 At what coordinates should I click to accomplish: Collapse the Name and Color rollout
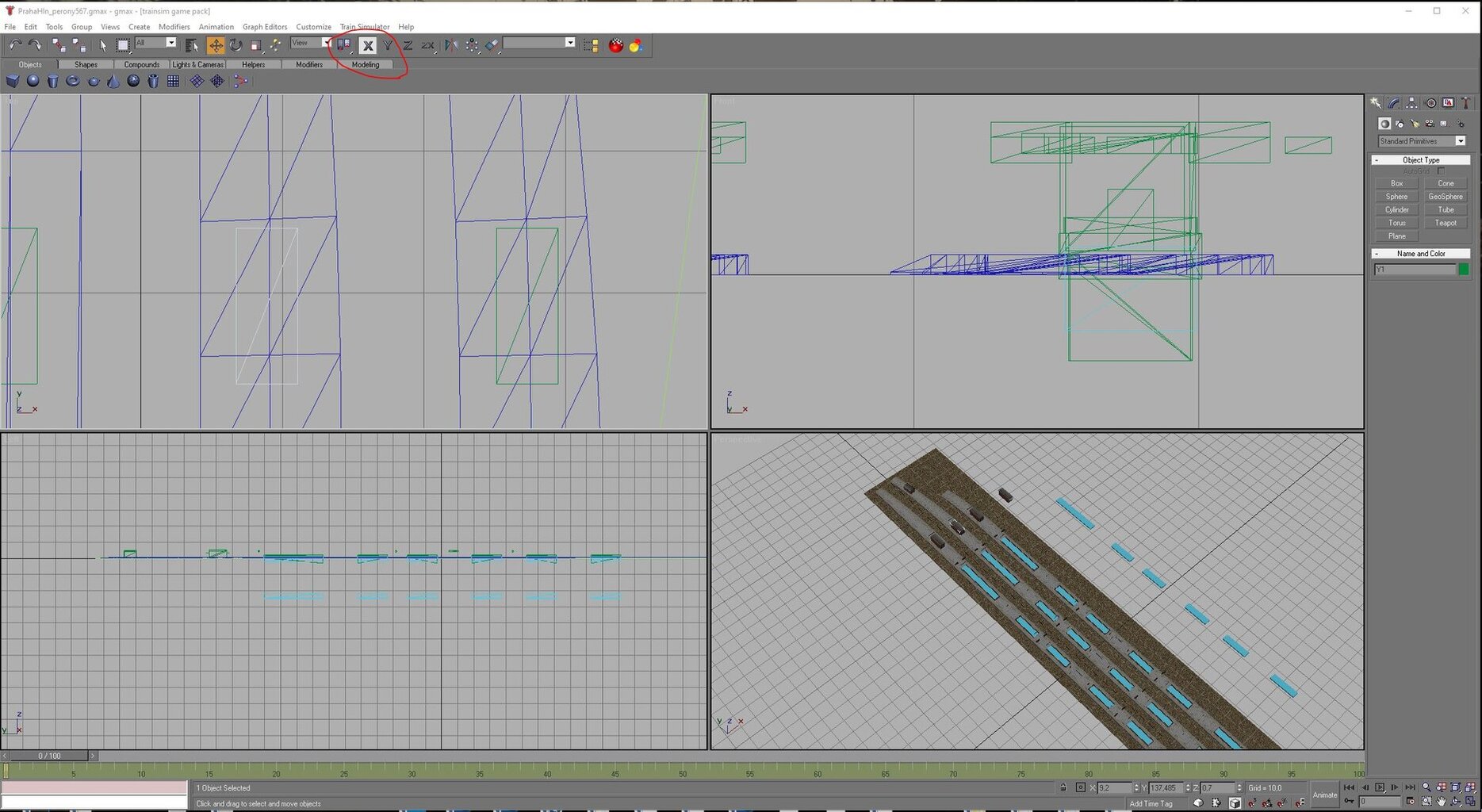coord(1420,254)
